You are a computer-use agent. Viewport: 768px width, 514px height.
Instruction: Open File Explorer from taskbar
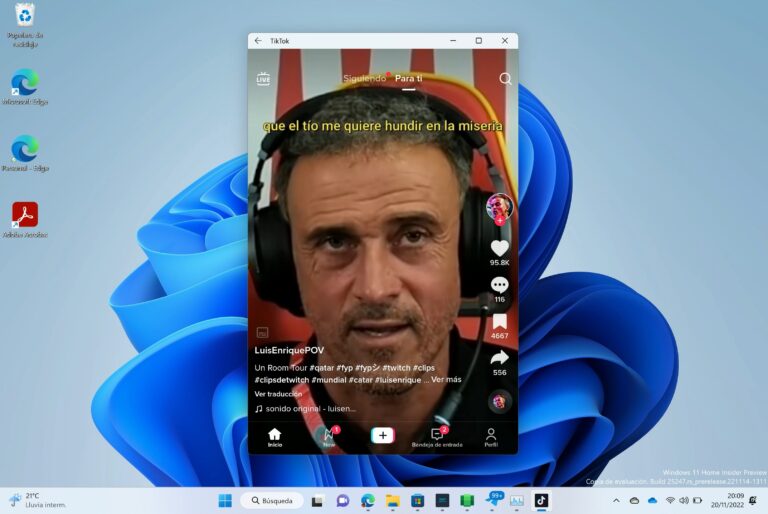[x=392, y=501]
